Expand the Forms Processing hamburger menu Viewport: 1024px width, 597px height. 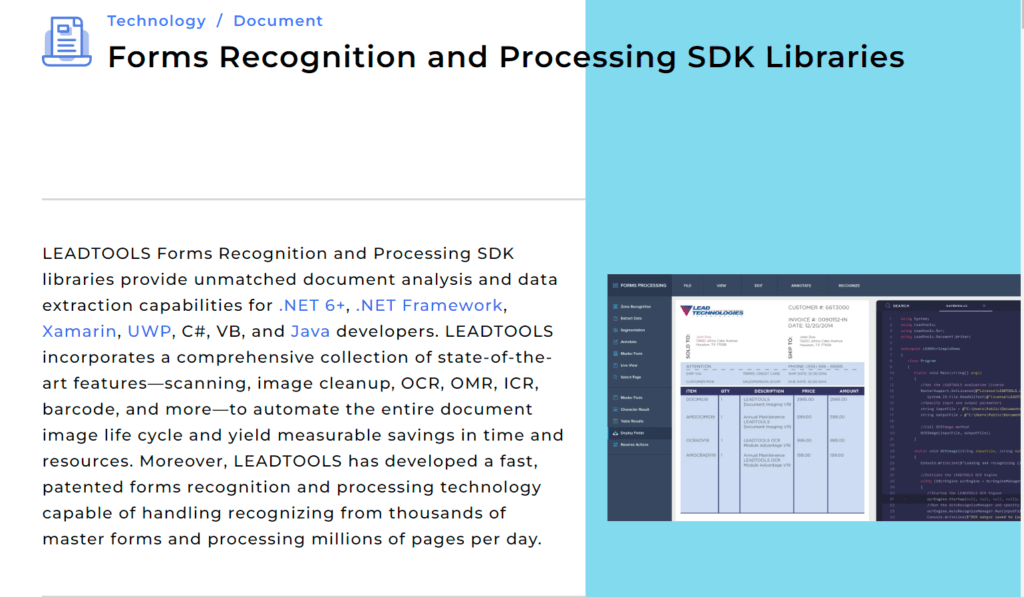click(615, 283)
